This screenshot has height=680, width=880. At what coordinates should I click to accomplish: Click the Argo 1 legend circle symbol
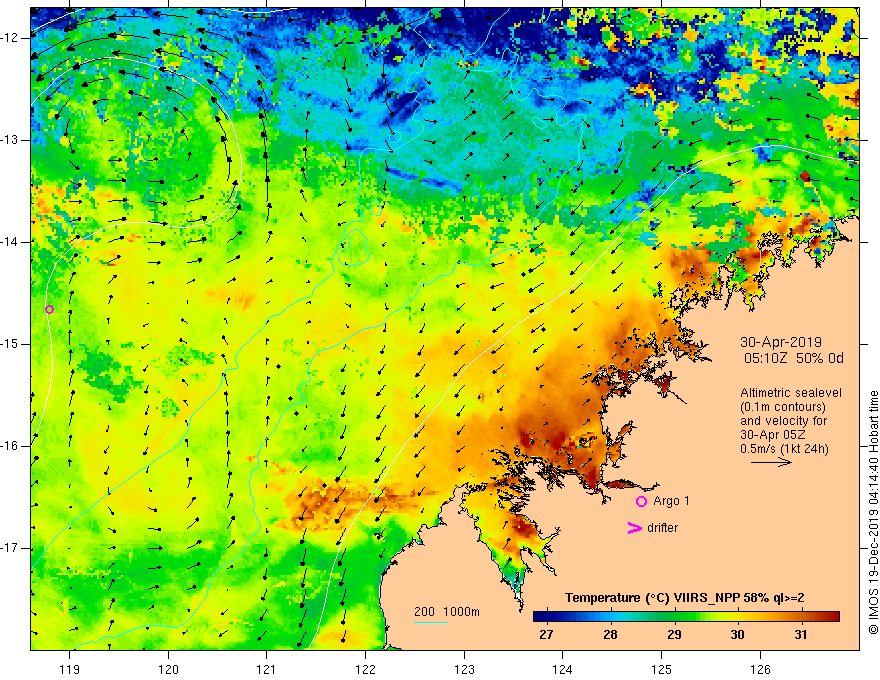tap(641, 502)
